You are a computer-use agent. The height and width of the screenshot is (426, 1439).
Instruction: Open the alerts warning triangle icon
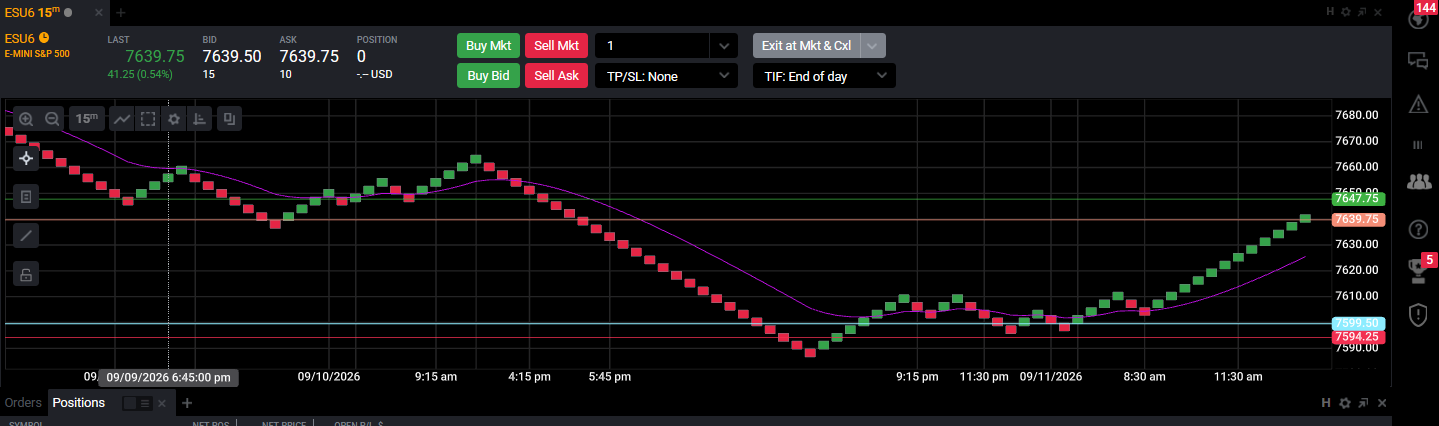[x=1417, y=104]
